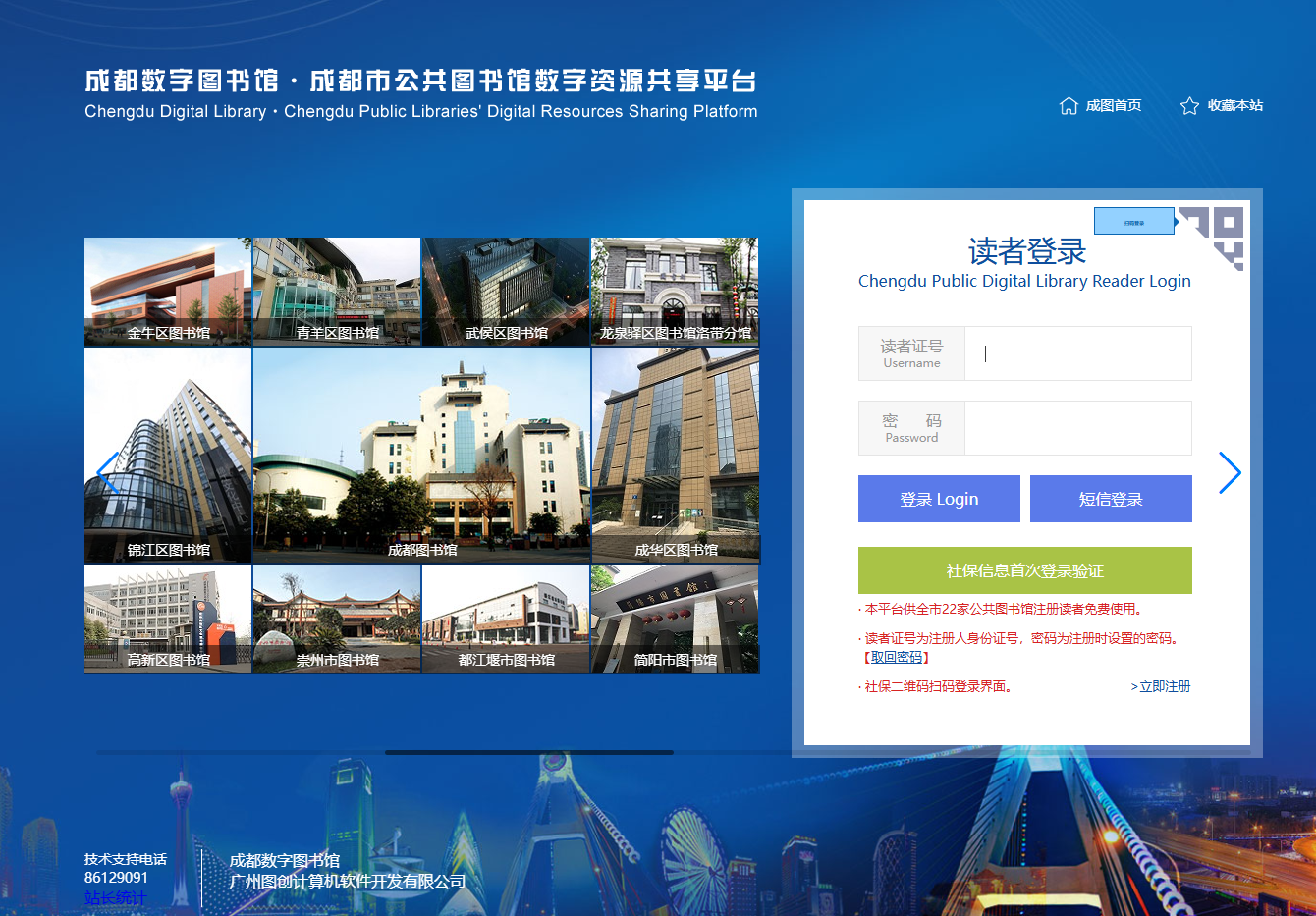The height and width of the screenshot is (916, 1316).
Task: Select the 简阳市图书馆 thumbnail
Action: (x=675, y=619)
